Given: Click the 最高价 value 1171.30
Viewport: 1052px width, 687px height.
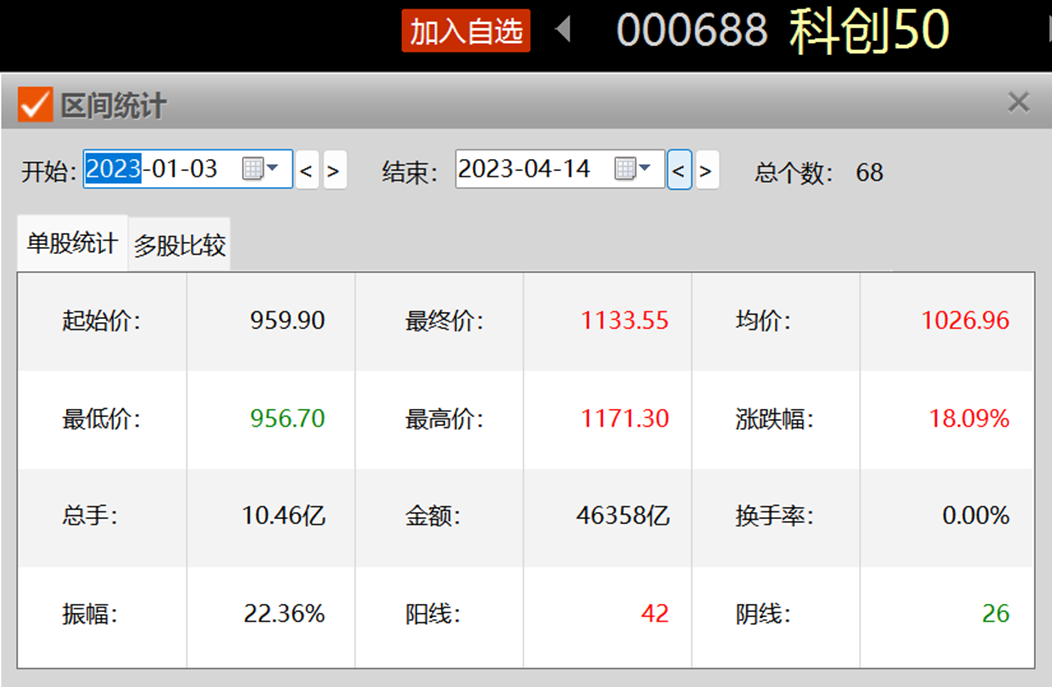Looking at the screenshot, I should click(625, 419).
